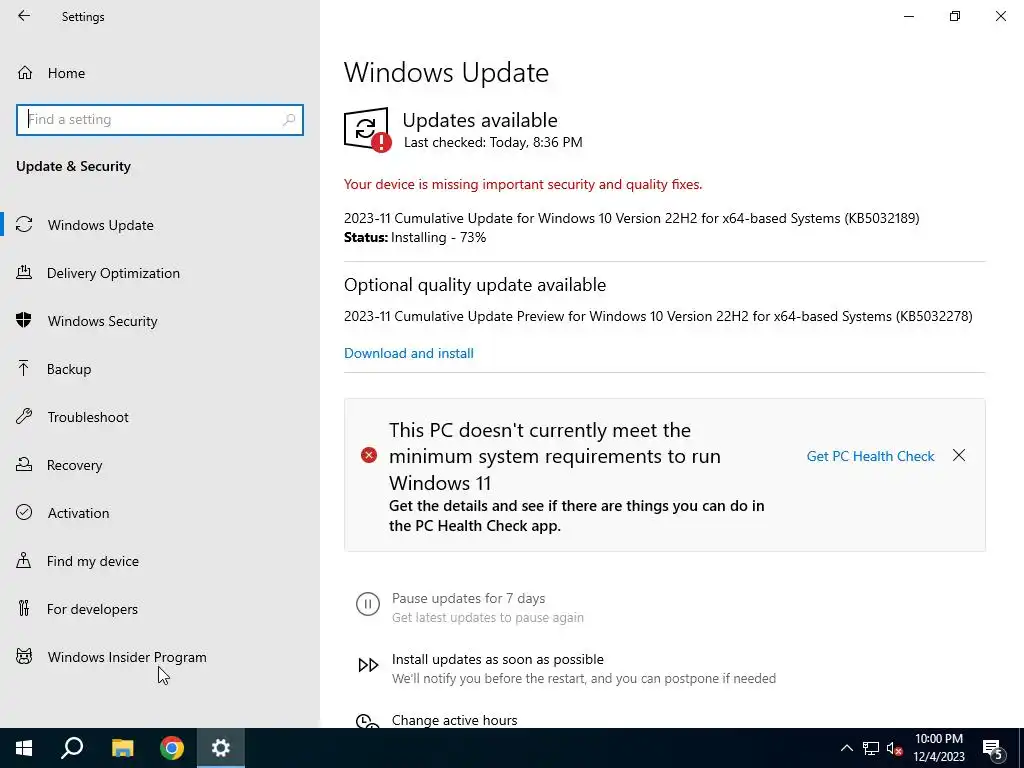
Task: Click the Updates available status icon
Action: pyautogui.click(x=368, y=130)
